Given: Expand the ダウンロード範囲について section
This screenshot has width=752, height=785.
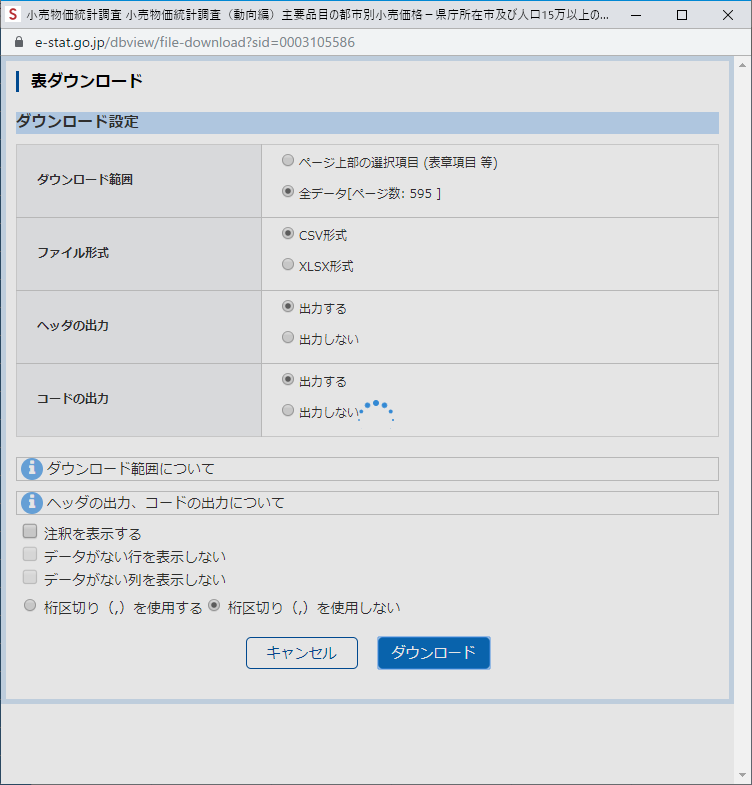Looking at the screenshot, I should [130, 469].
